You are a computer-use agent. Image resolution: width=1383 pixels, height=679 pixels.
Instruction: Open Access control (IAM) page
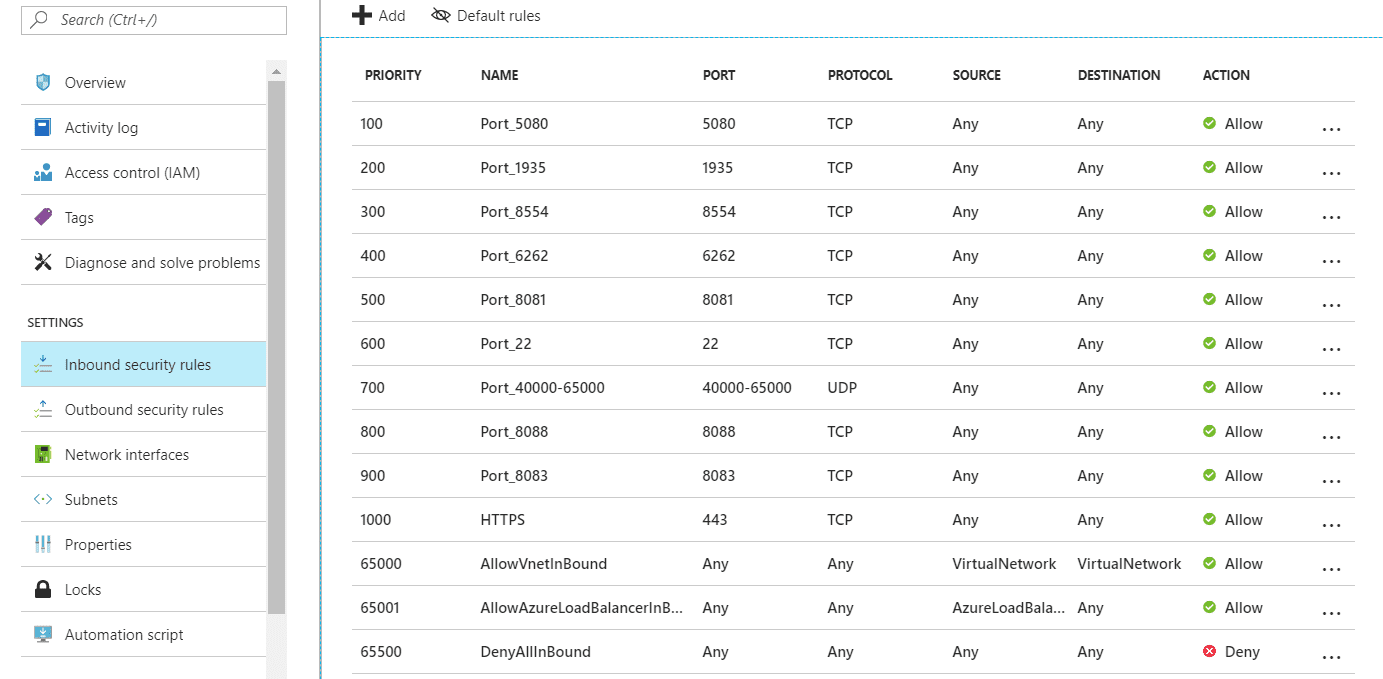point(144,172)
